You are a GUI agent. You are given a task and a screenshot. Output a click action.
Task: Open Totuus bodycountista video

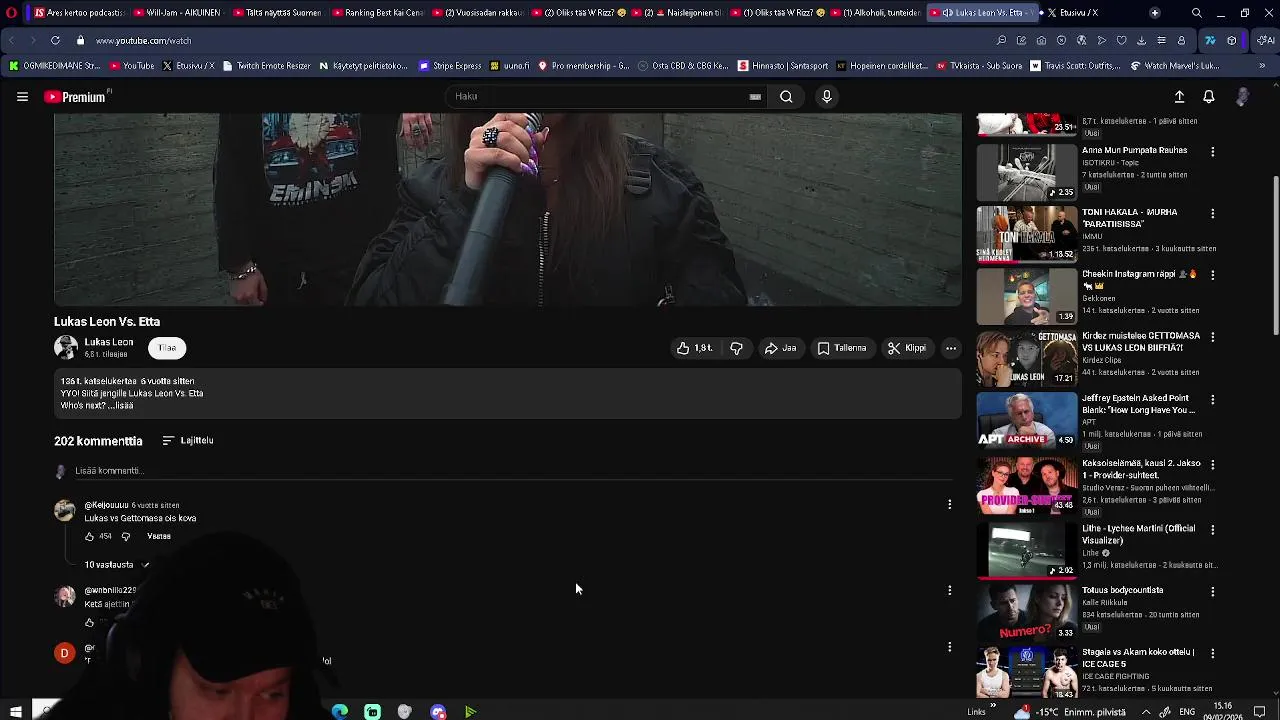[x=1122, y=591]
